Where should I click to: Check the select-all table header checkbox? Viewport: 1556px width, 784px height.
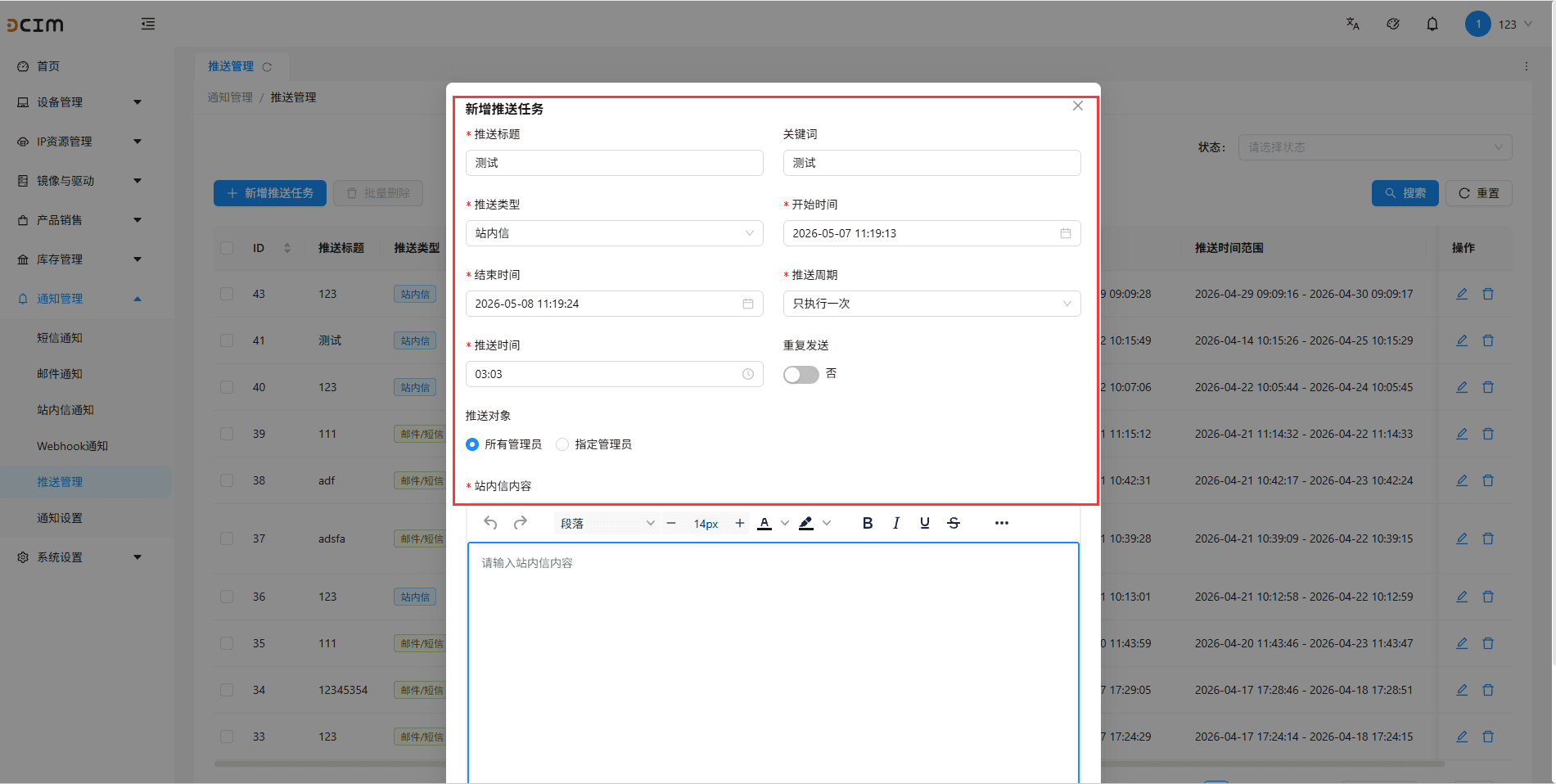coord(227,248)
